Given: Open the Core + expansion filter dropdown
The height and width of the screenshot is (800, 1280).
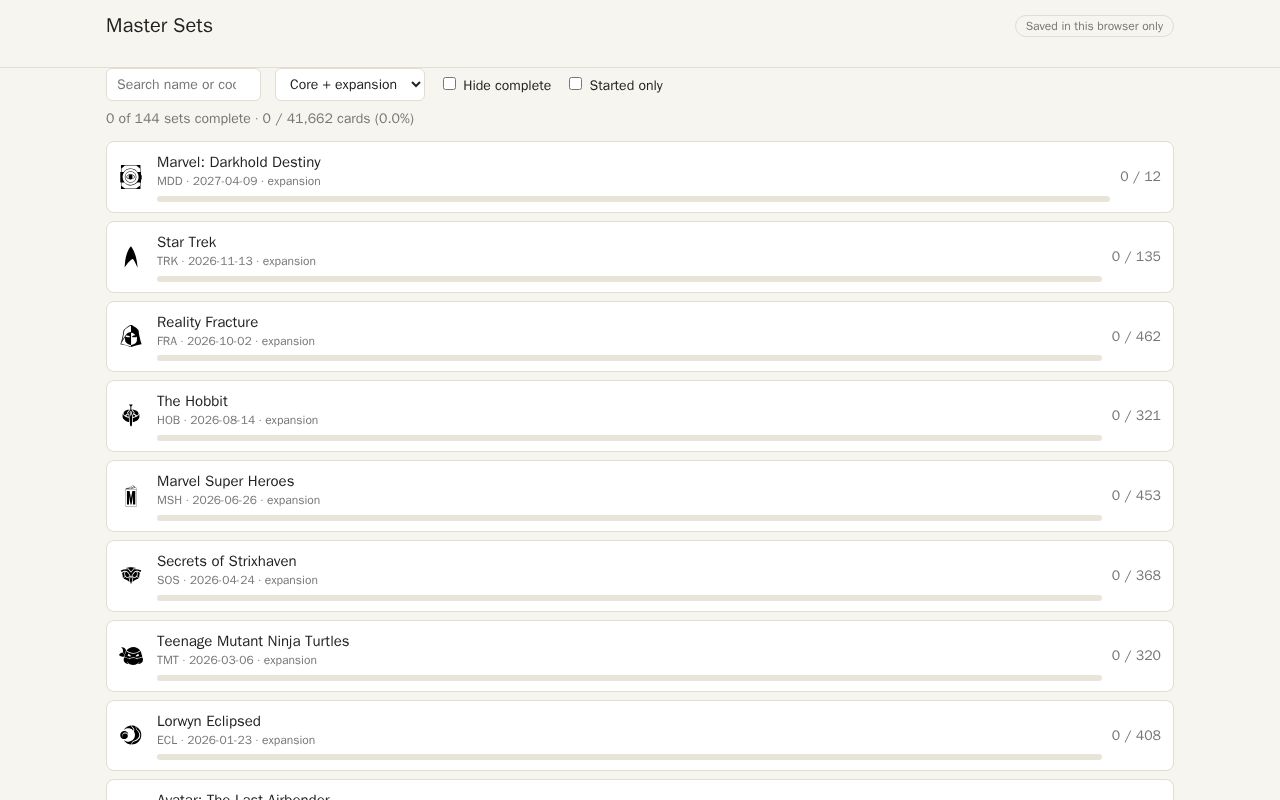Looking at the screenshot, I should pyautogui.click(x=350, y=84).
